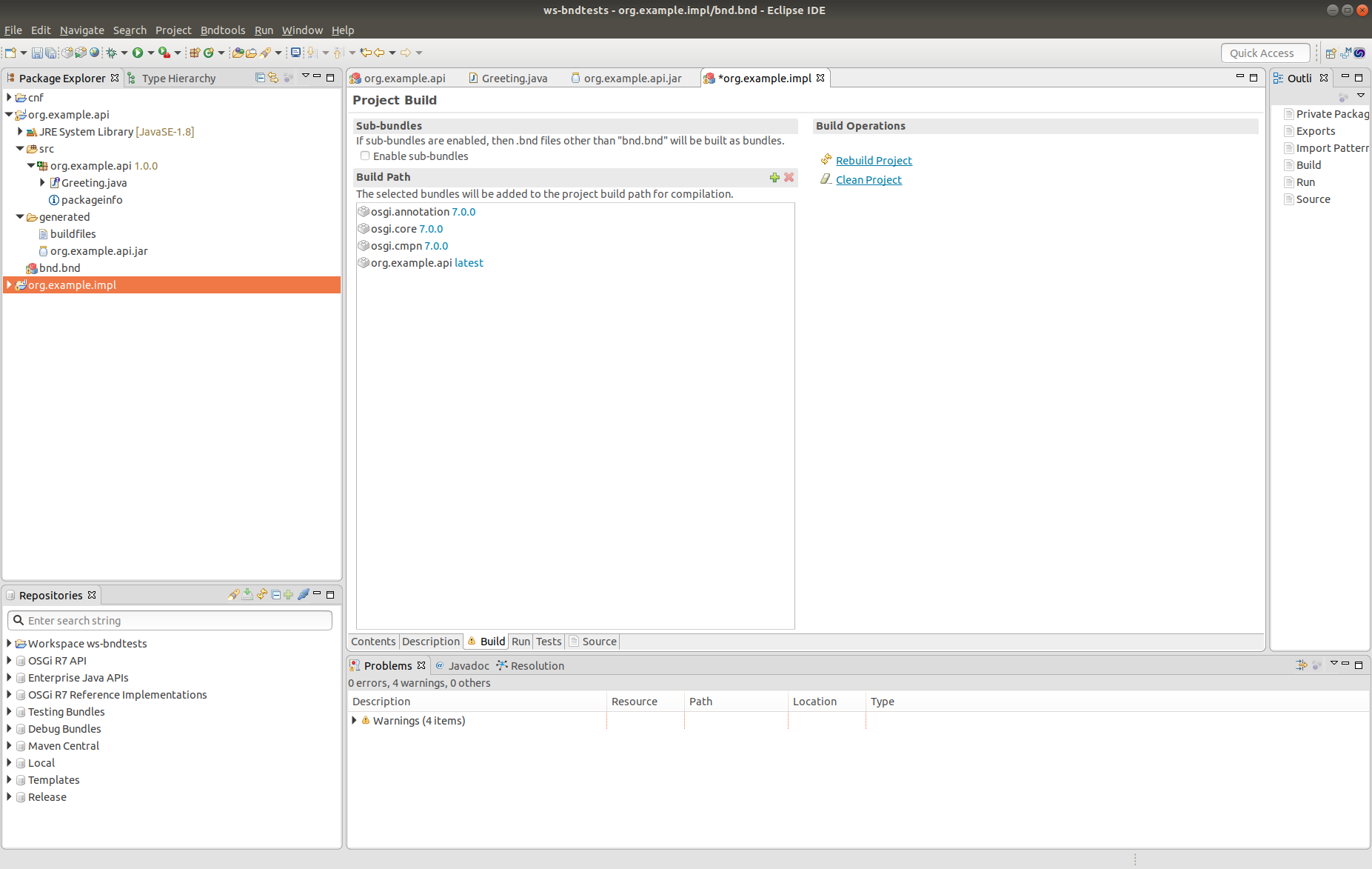Switch to the Type Hierarchy tab
This screenshot has width=1372, height=869.
[x=172, y=78]
